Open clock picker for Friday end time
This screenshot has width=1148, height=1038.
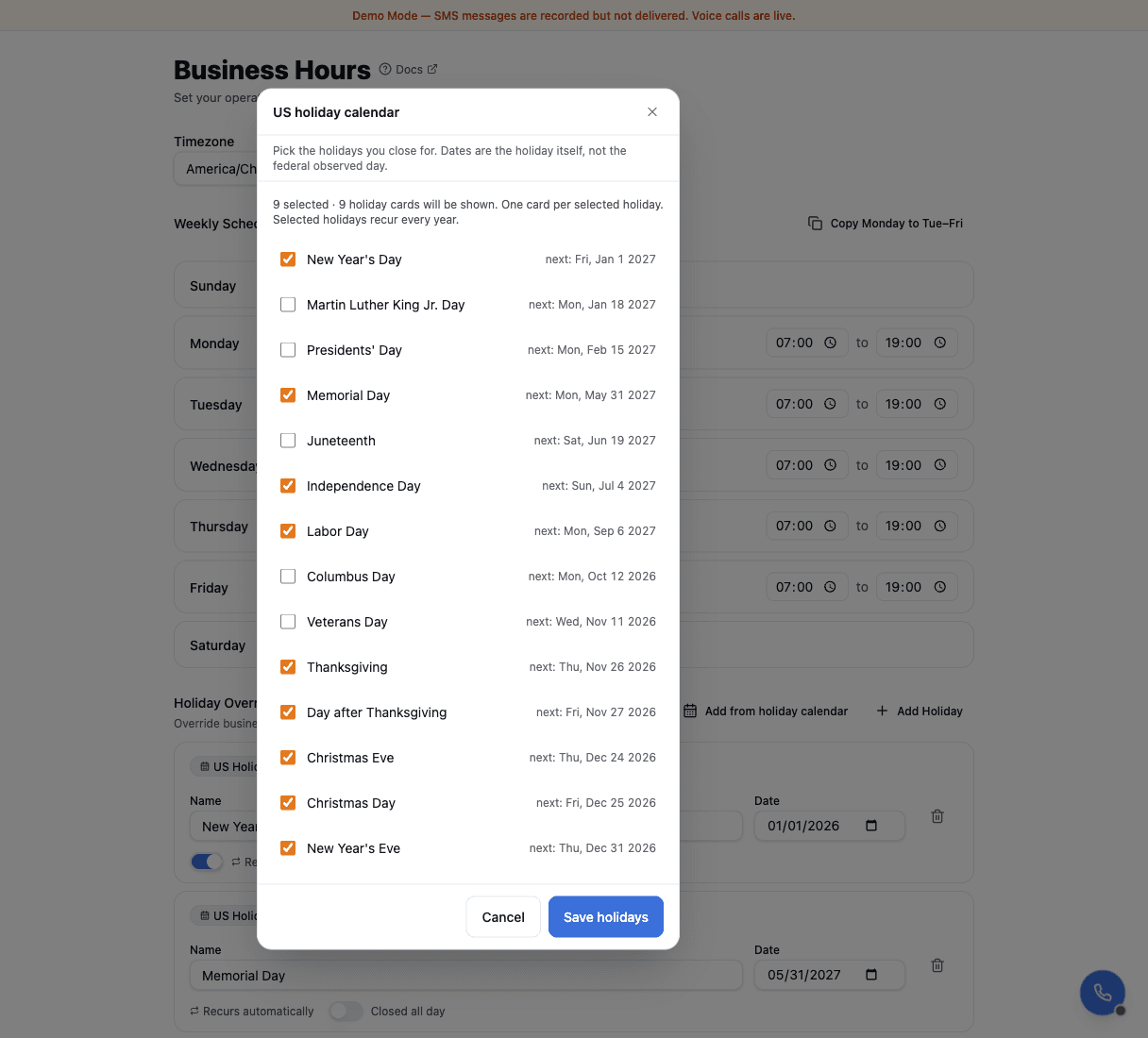tap(940, 587)
